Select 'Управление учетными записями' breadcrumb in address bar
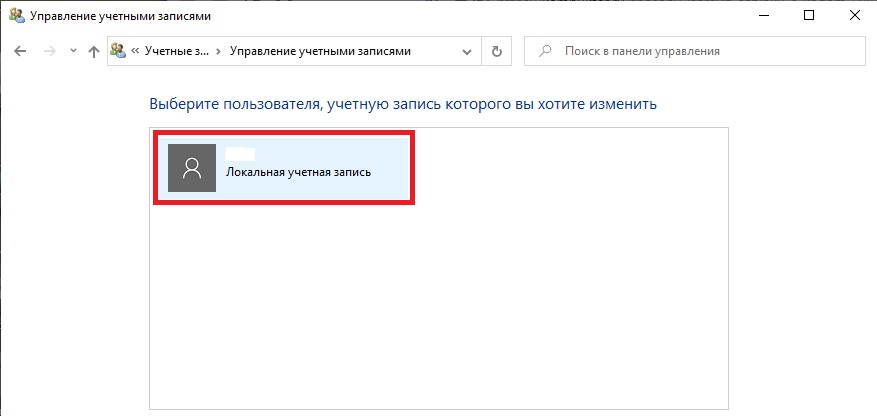877x416 pixels. tap(320, 51)
